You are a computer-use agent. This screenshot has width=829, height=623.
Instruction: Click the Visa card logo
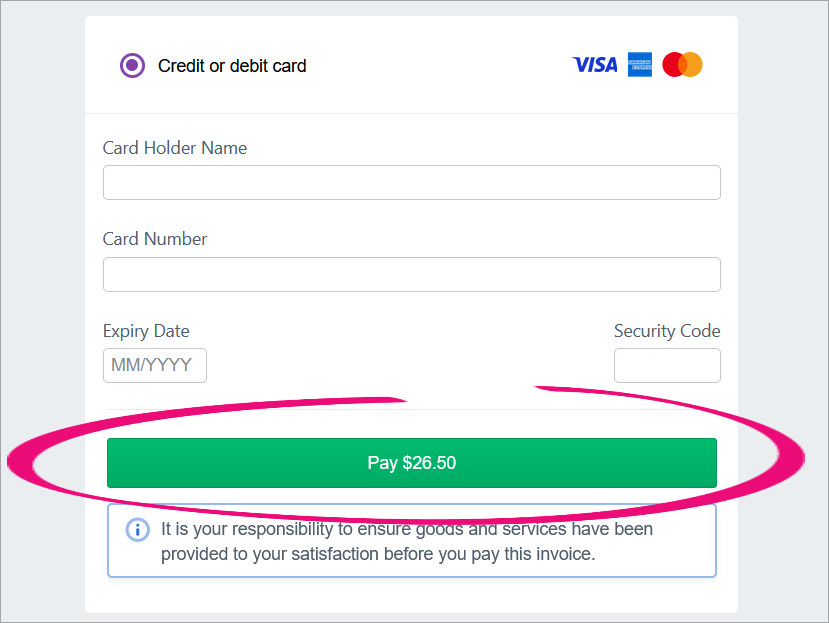pos(595,65)
